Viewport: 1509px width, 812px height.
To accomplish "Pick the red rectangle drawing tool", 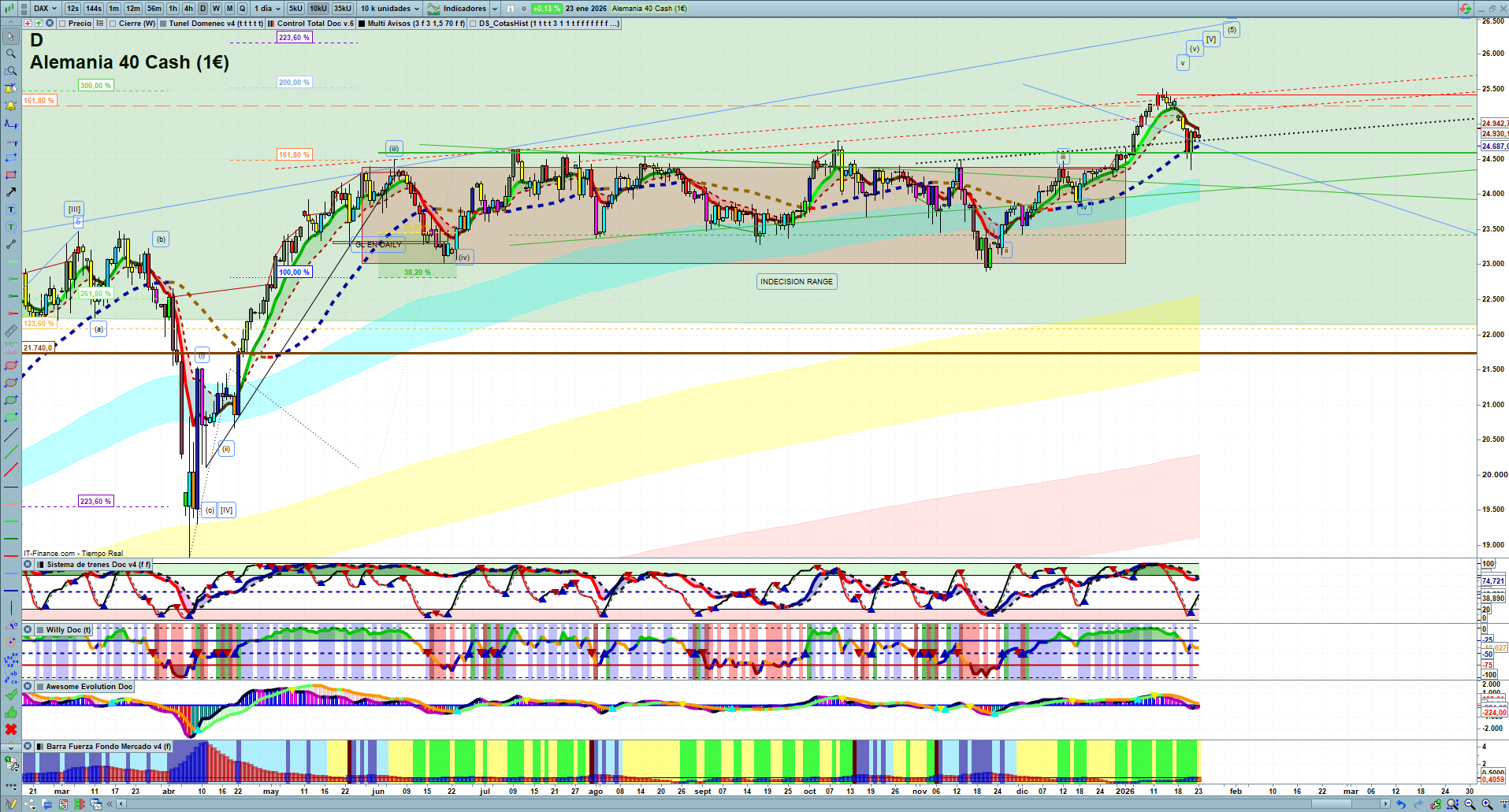I will pos(11,175).
